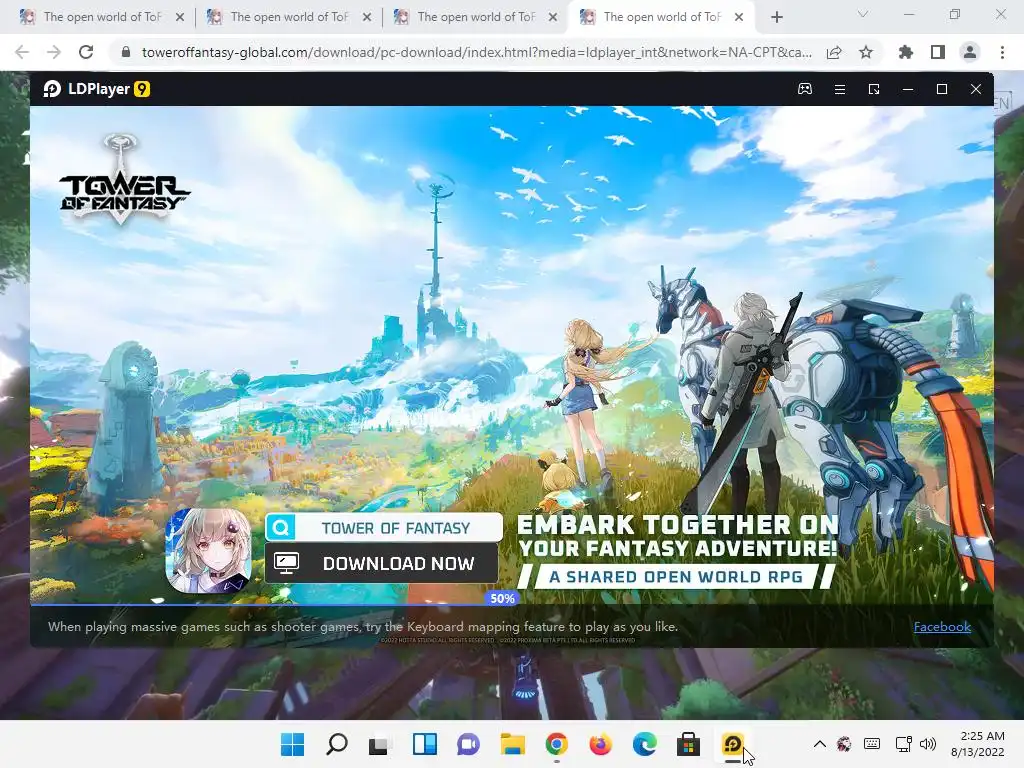Image resolution: width=1024 pixels, height=768 pixels.
Task: Close the active fourth Chrome tab
Action: tap(739, 17)
